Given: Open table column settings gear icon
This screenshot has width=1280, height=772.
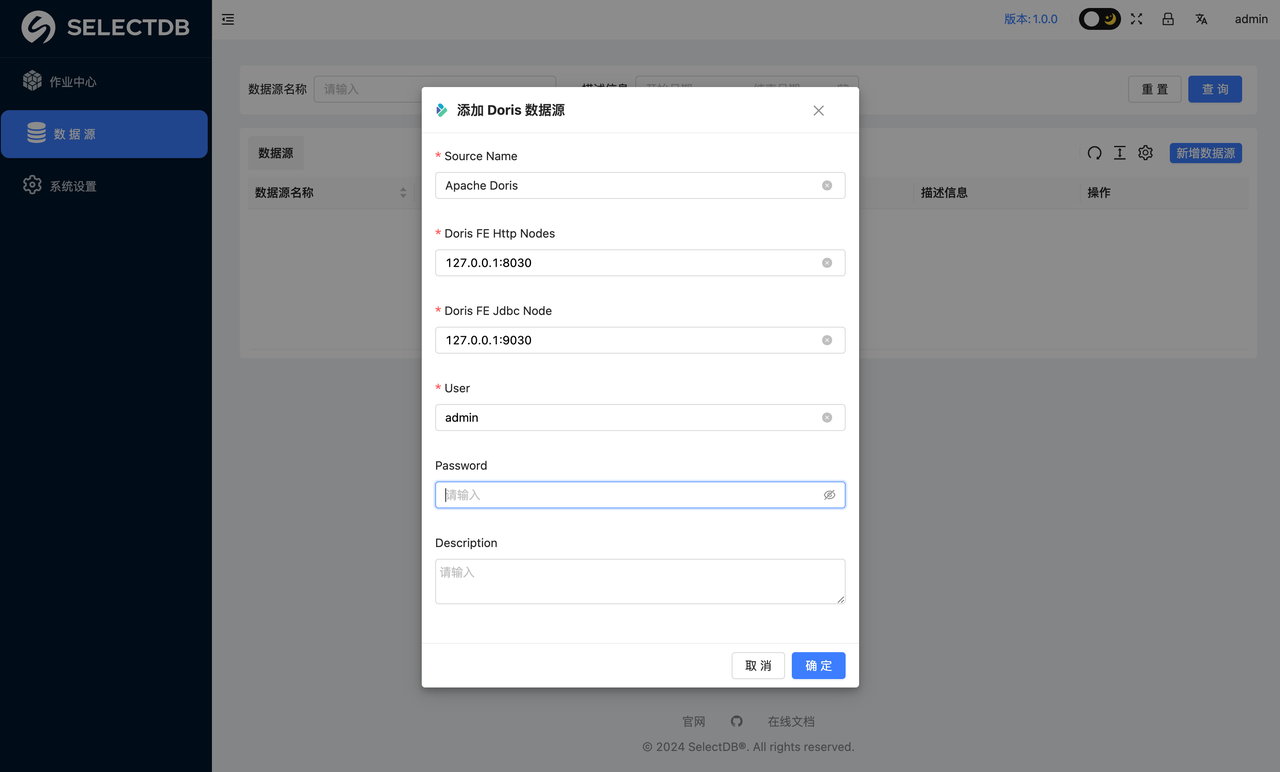Looking at the screenshot, I should coord(1145,153).
